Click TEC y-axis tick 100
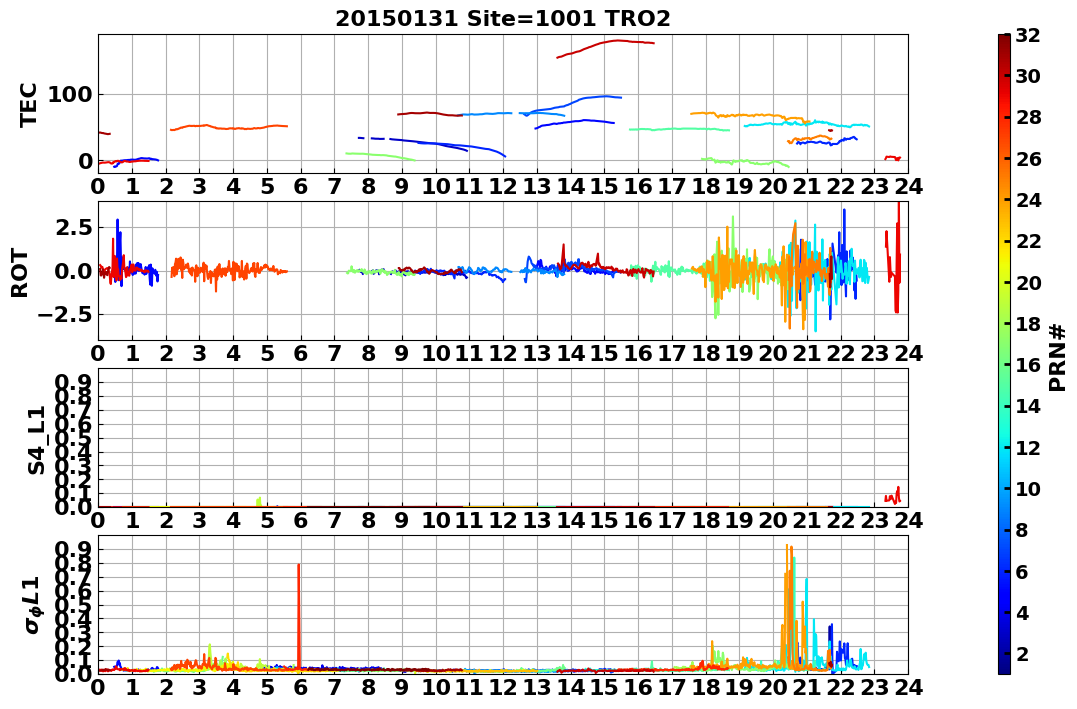1077x709 pixels. tap(70, 94)
